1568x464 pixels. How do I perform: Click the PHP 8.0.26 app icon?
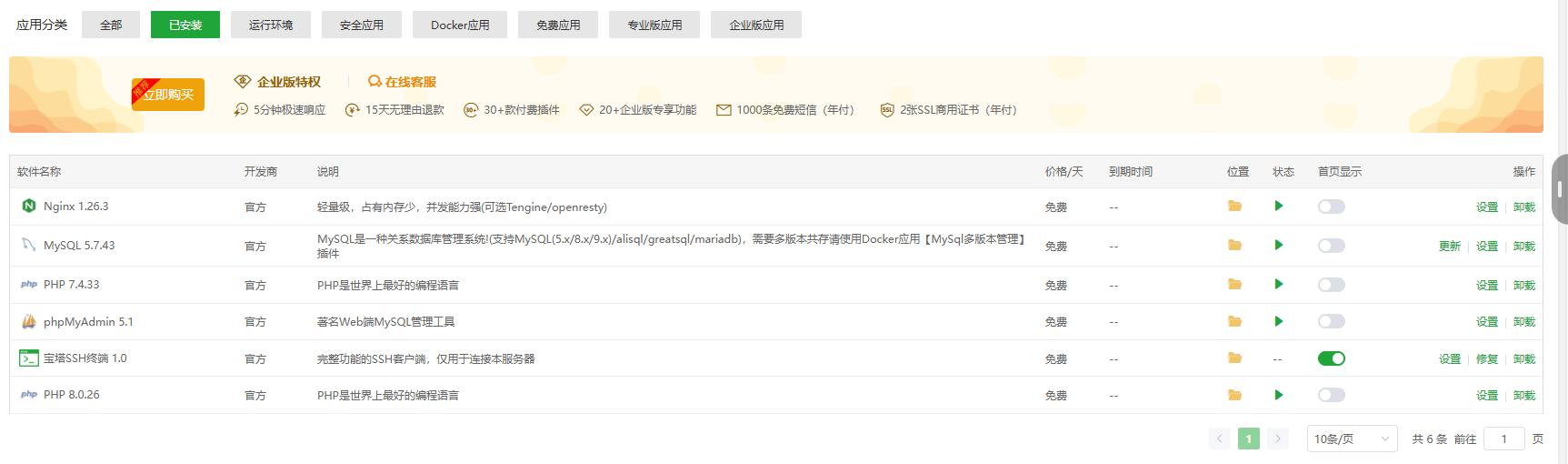29,395
